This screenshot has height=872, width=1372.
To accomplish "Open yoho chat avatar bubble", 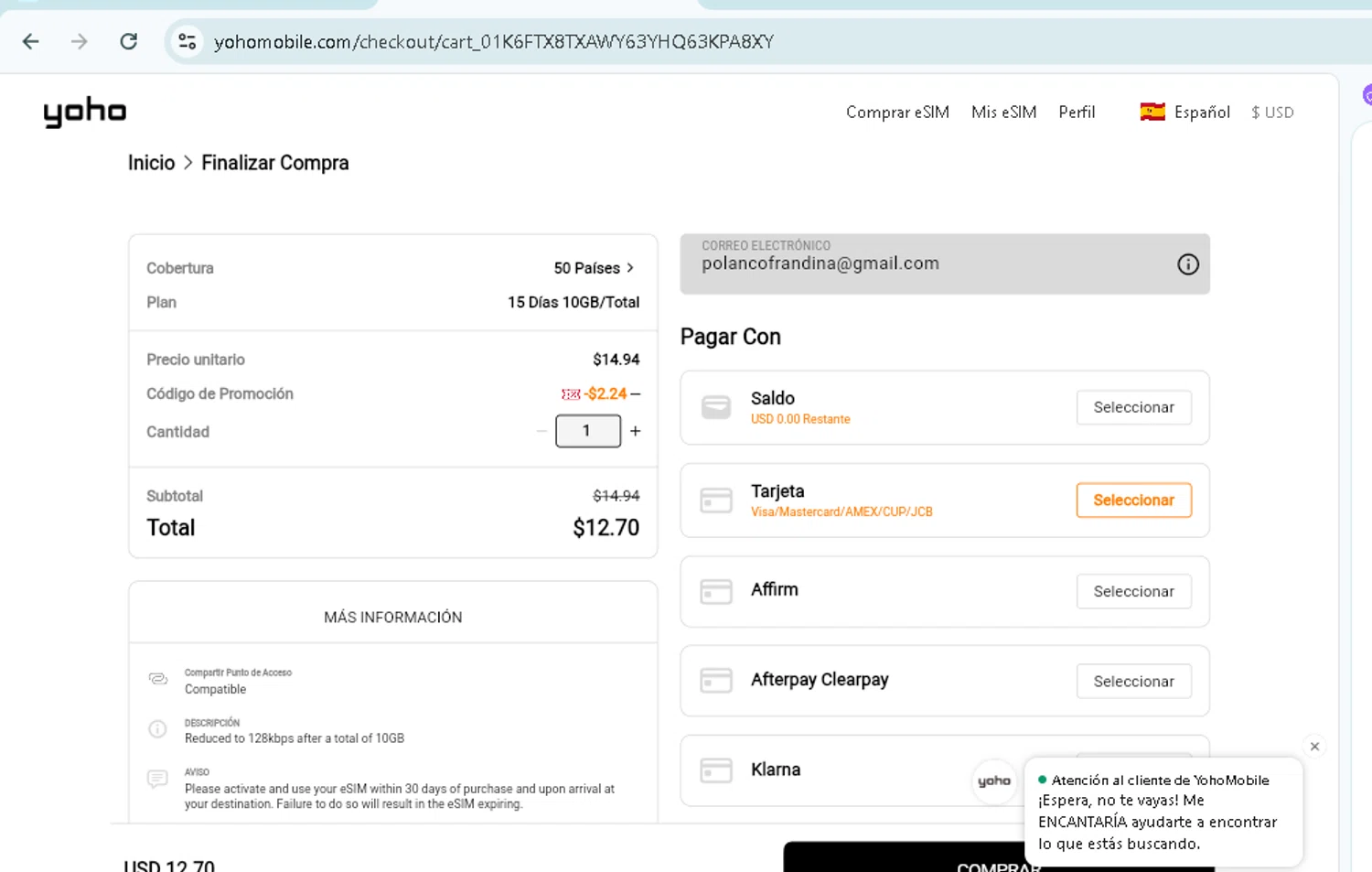I will 994,780.
